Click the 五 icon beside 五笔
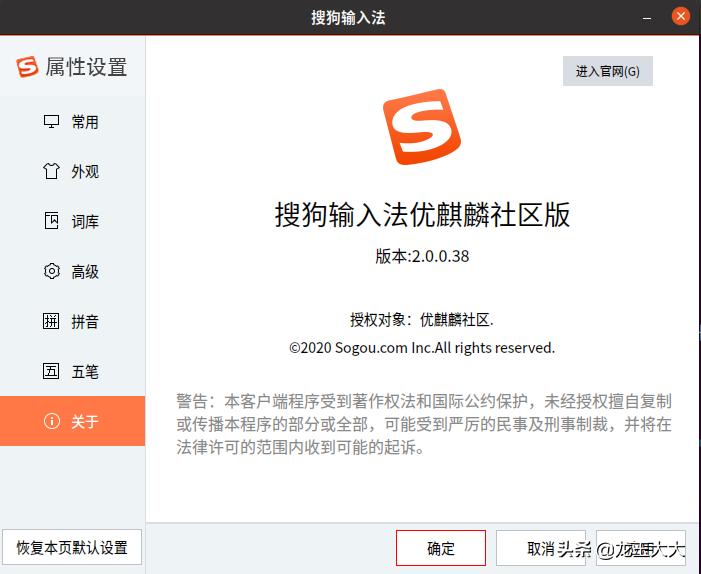Image resolution: width=701 pixels, height=574 pixels. pyautogui.click(x=51, y=371)
